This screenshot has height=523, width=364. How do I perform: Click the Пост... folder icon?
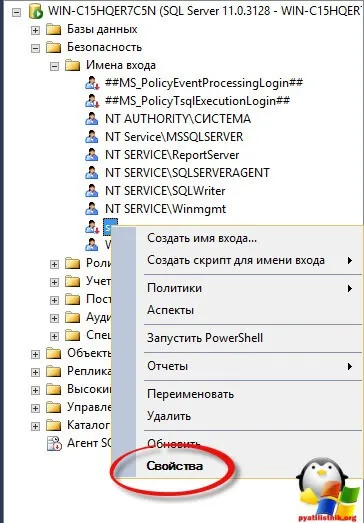point(72,300)
